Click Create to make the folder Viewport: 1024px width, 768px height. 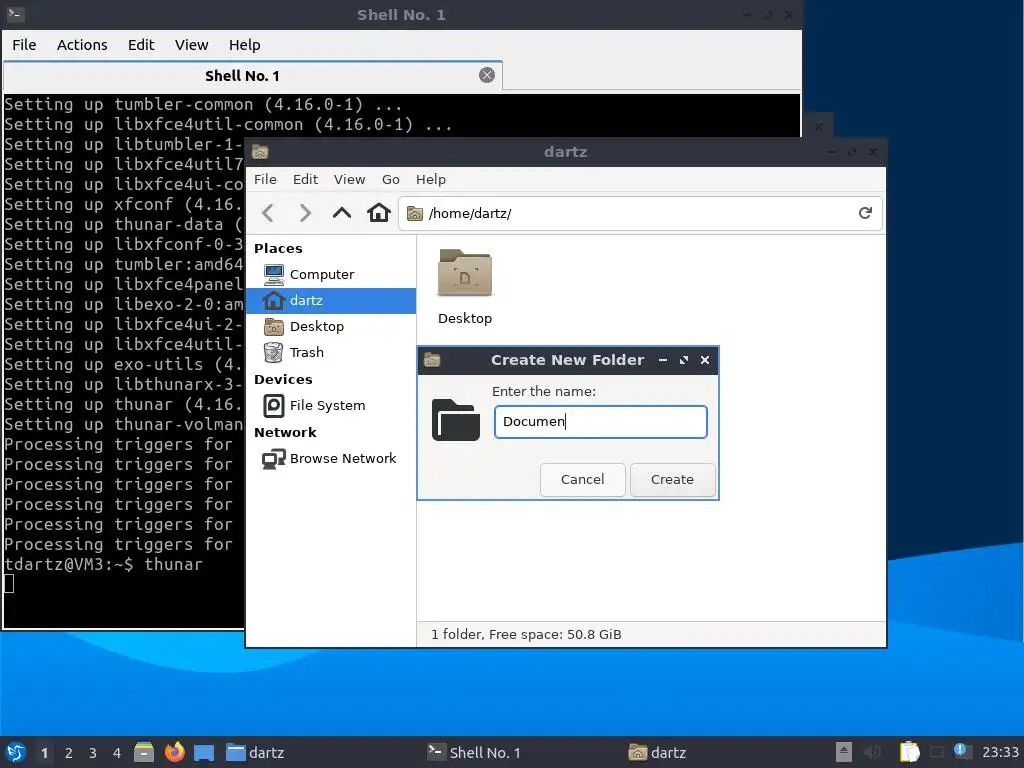(672, 479)
